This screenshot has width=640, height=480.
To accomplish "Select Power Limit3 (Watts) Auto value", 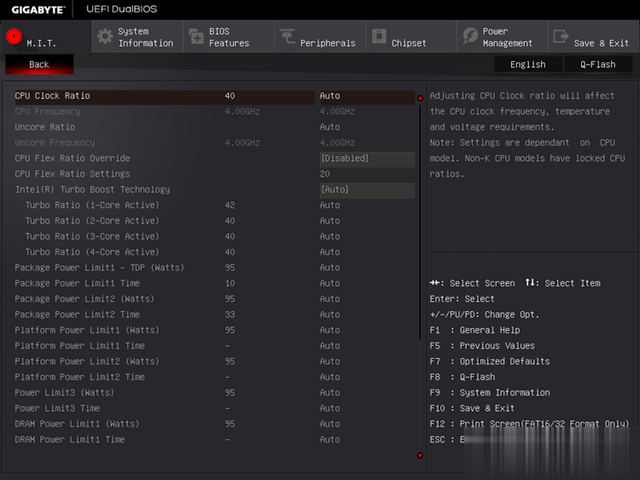I will coord(330,393).
